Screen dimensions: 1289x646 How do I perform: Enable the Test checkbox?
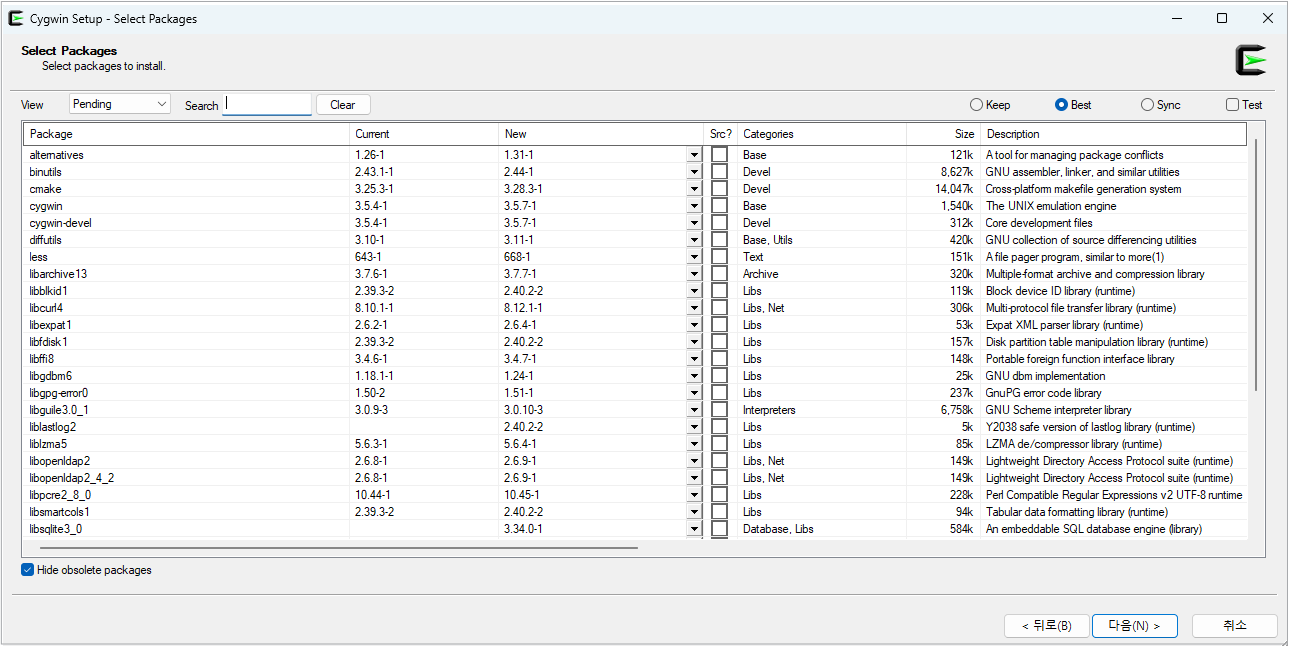click(1244, 105)
